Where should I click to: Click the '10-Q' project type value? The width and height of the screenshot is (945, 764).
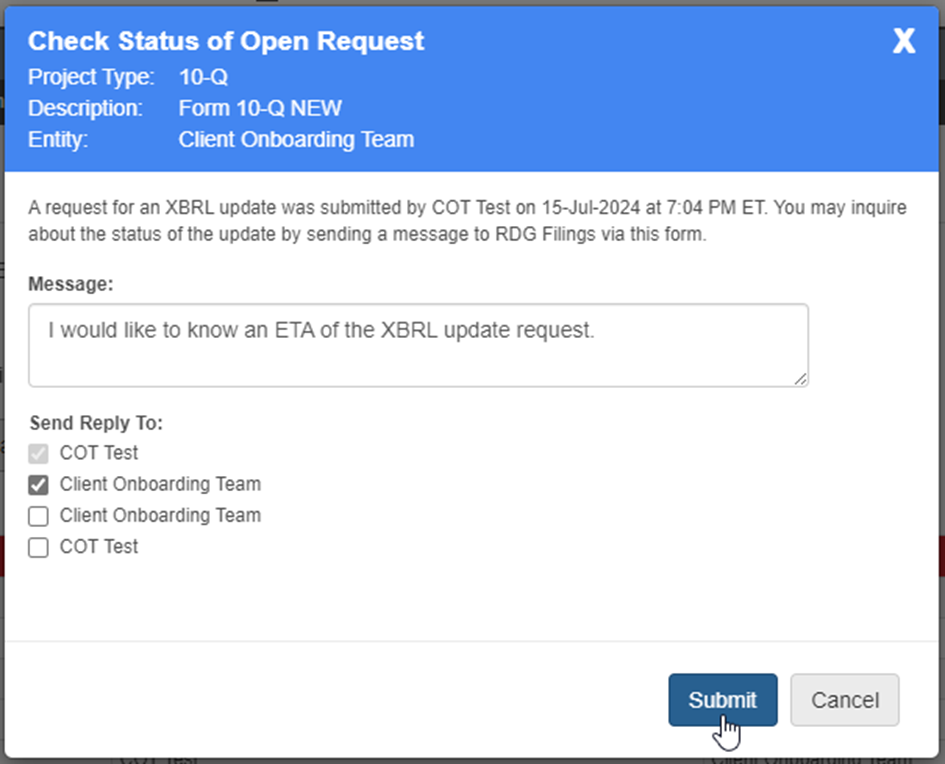(x=203, y=76)
